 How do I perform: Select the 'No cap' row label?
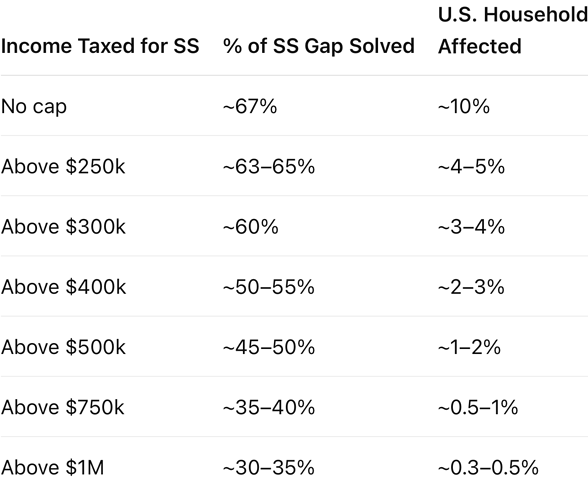pyautogui.click(x=34, y=107)
